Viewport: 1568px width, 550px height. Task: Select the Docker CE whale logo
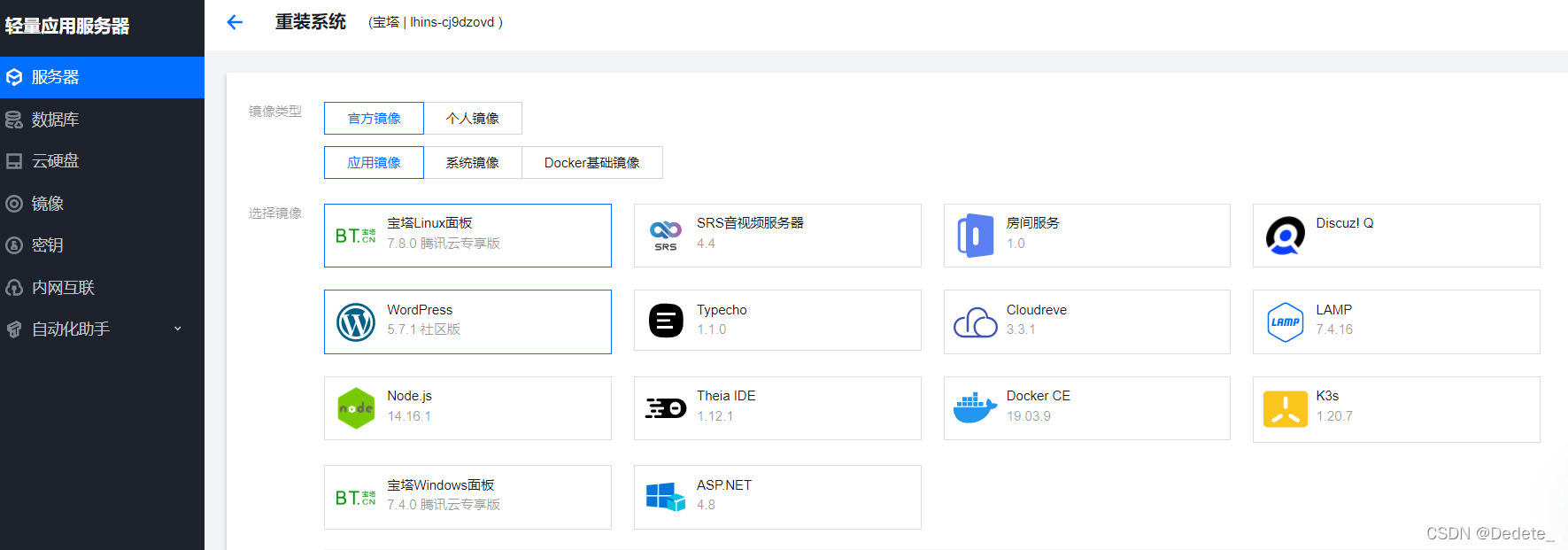coord(976,407)
